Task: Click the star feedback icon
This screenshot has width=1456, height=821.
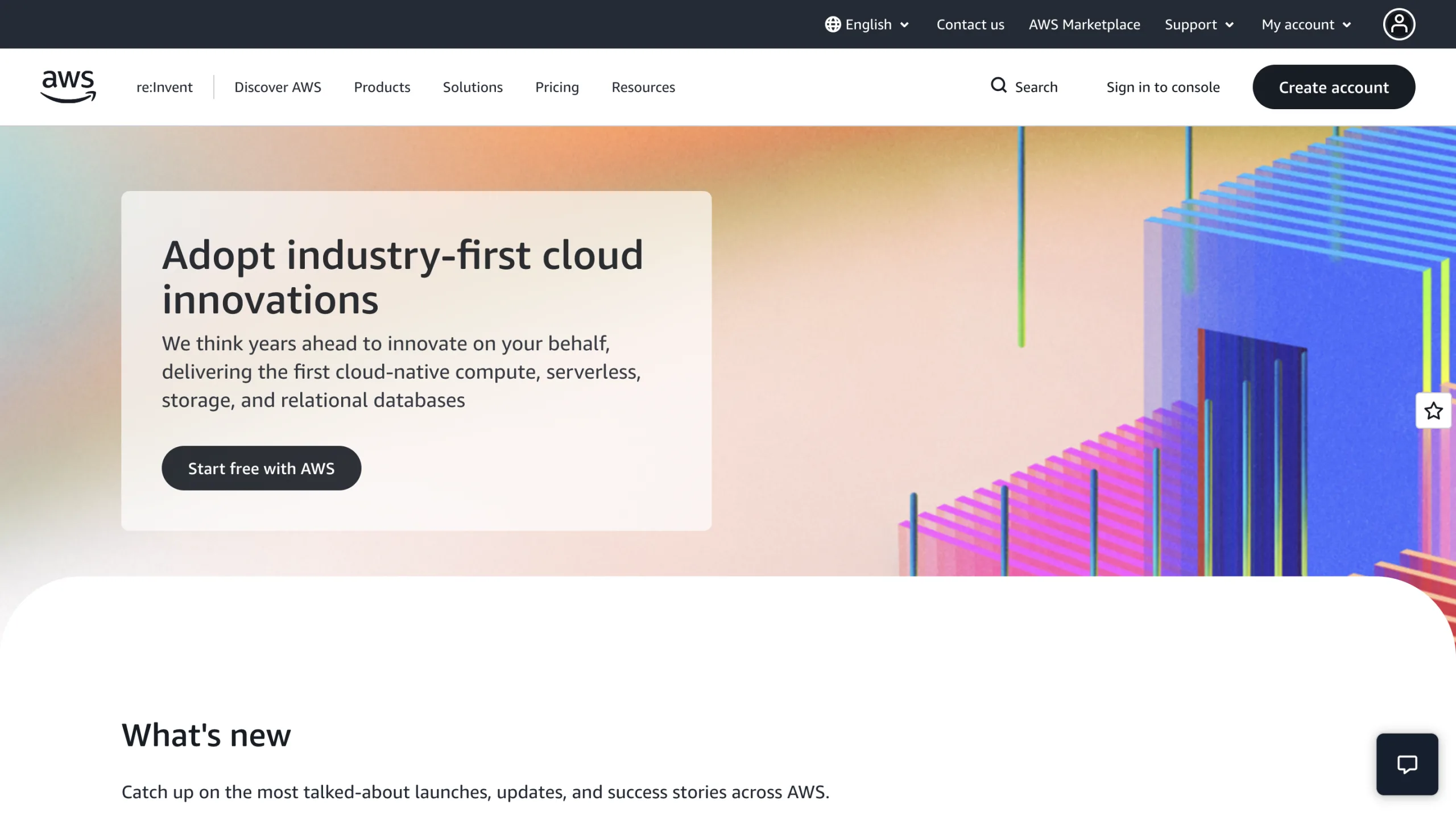Action: click(x=1433, y=410)
